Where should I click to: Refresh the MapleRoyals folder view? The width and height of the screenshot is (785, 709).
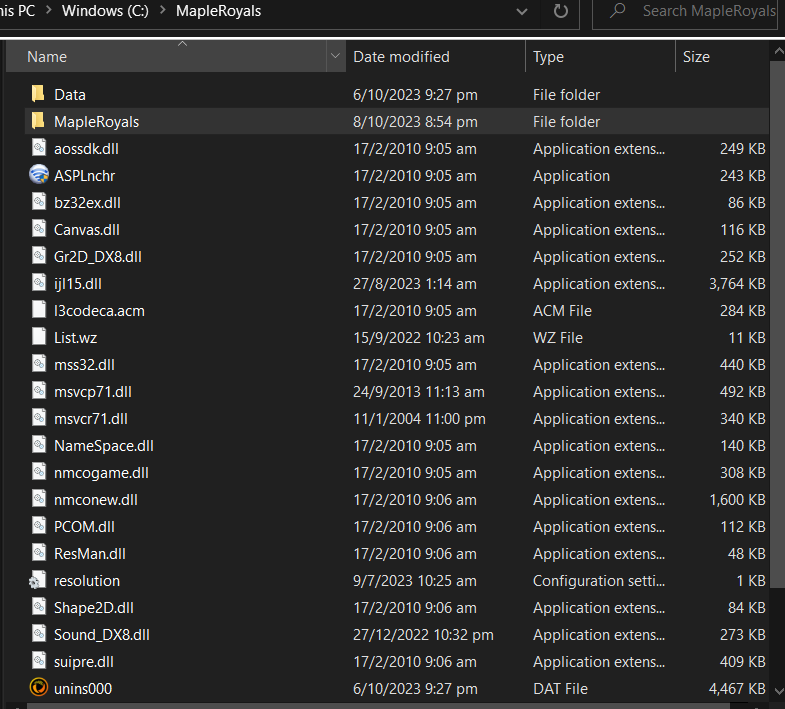(x=561, y=11)
